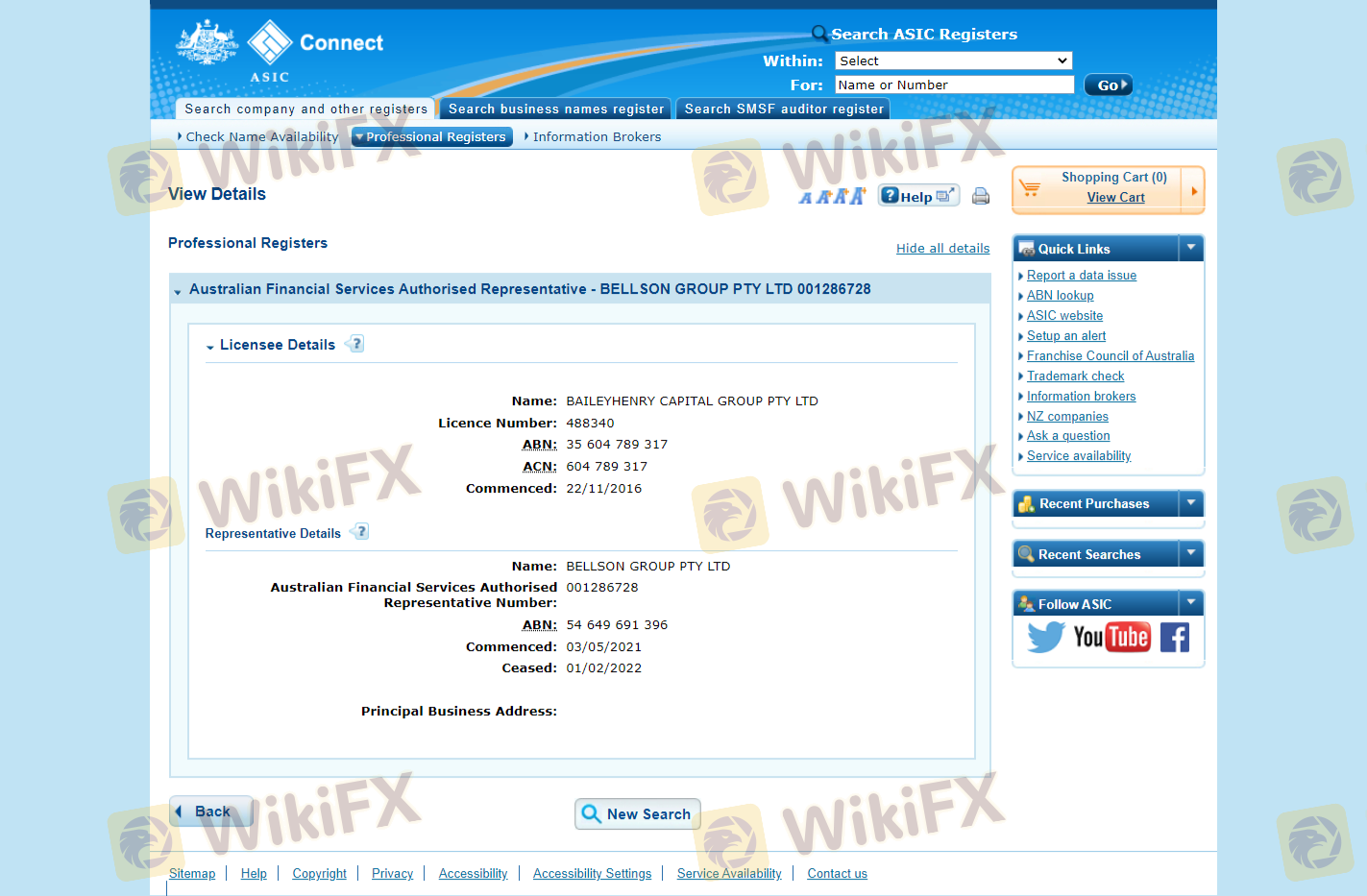Click Representative Details help question icon
Image resolution: width=1367 pixels, height=896 pixels.
pos(360,532)
